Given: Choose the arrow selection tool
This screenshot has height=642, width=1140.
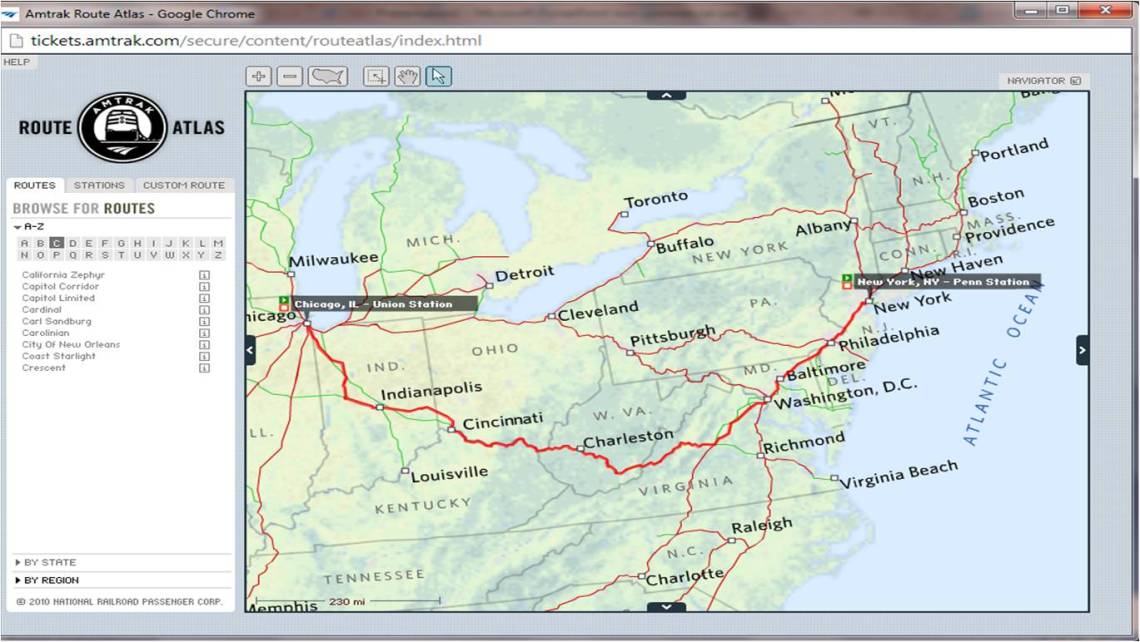Looking at the screenshot, I should [x=438, y=75].
